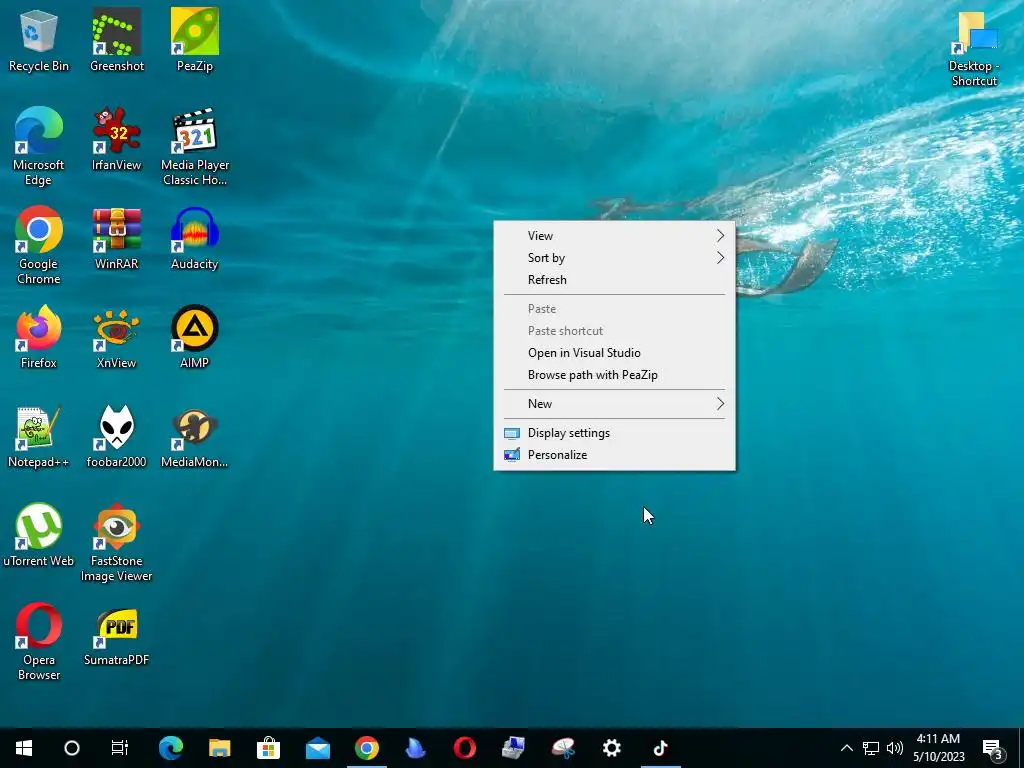The width and height of the screenshot is (1024, 768).
Task: Open the Windows Start menu
Action: pos(24,748)
